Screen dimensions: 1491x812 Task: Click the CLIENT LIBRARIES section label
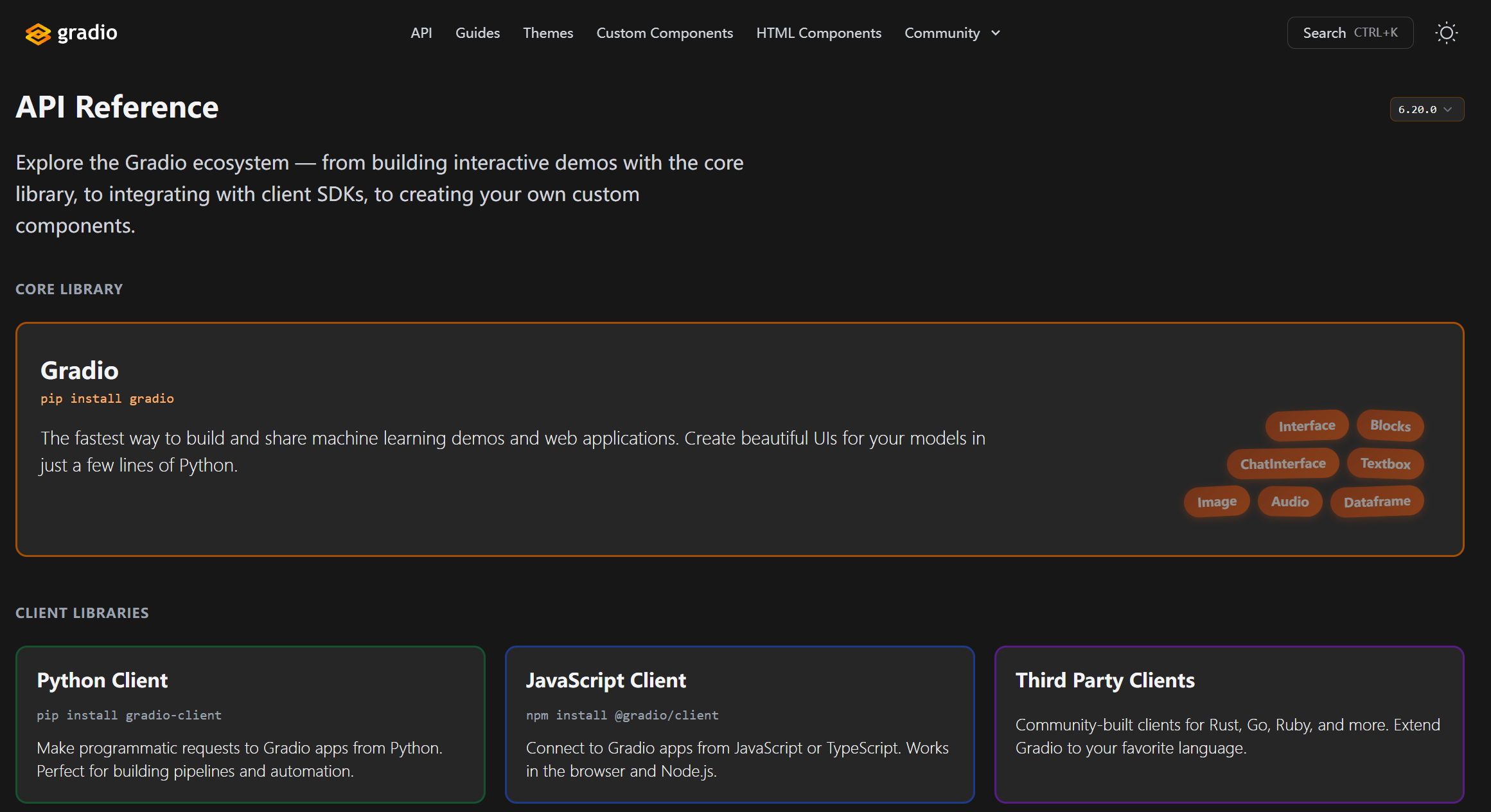click(82, 613)
